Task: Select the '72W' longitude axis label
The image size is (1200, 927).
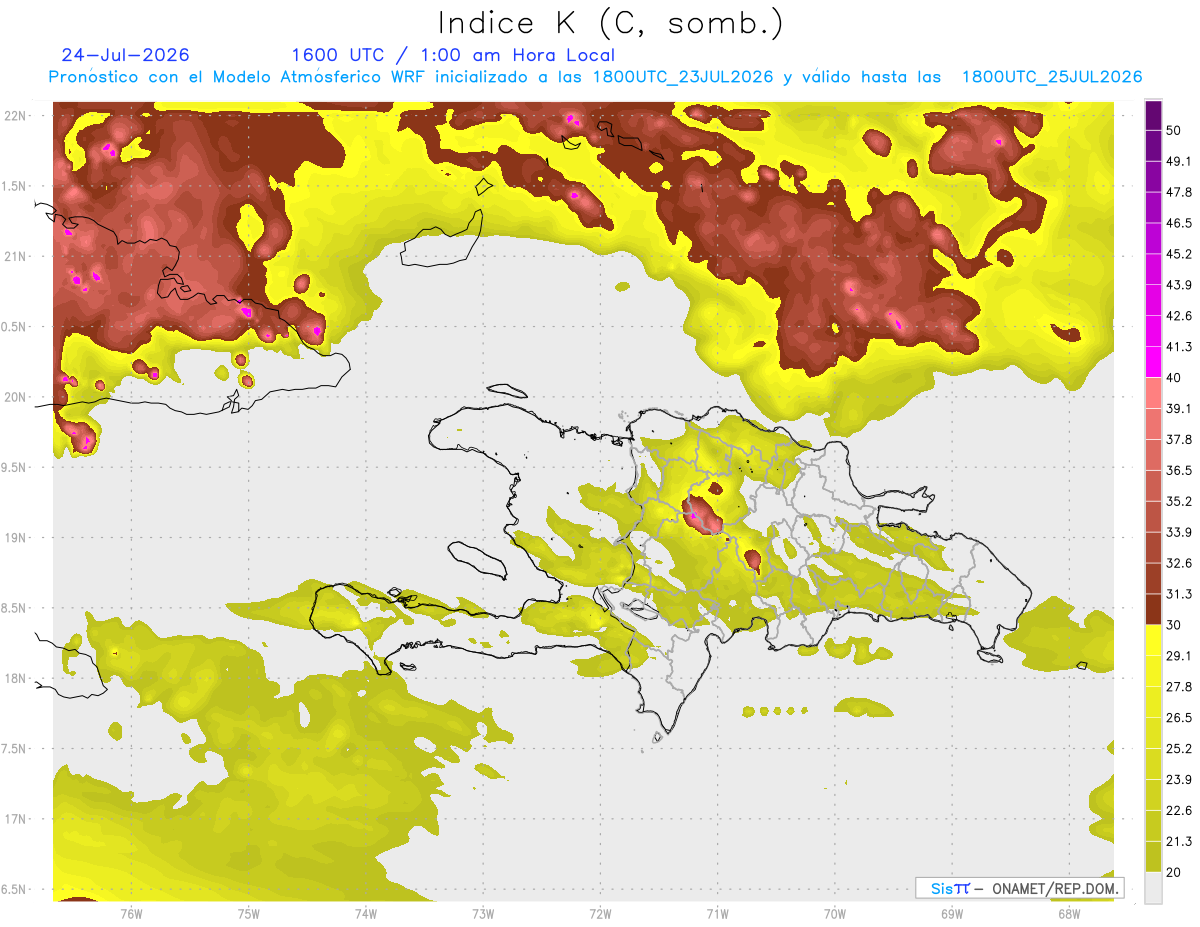Action: (x=601, y=913)
